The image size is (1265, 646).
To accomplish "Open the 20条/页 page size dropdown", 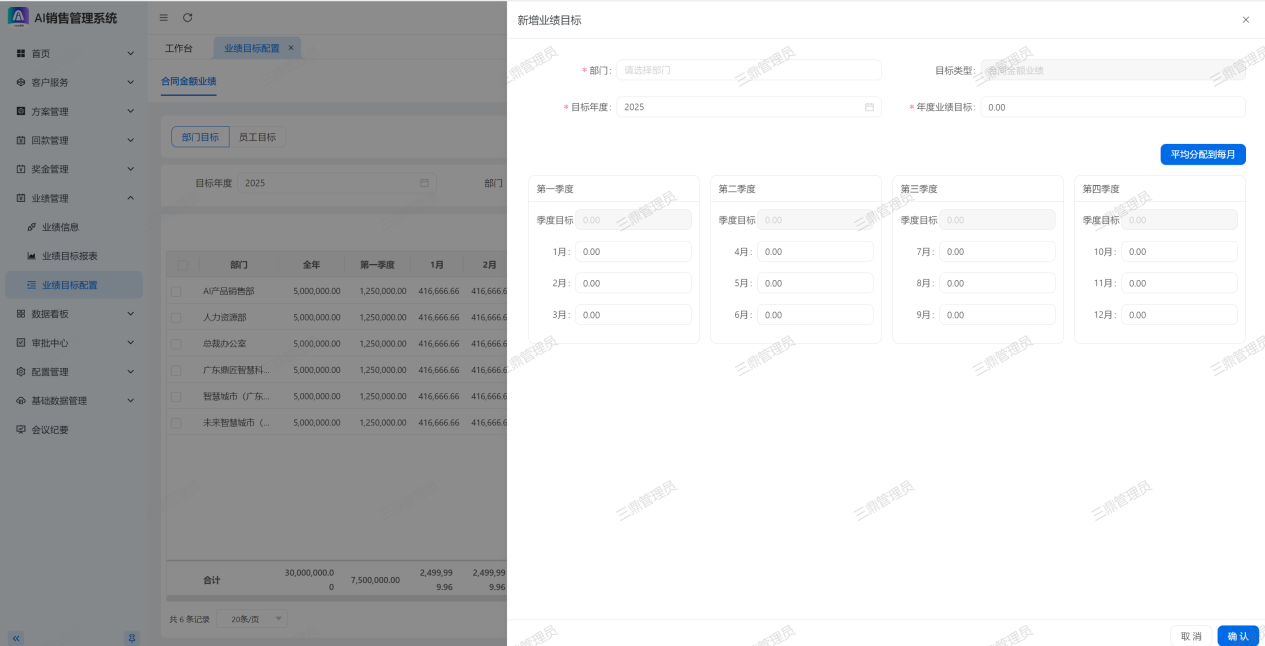I will point(251,619).
